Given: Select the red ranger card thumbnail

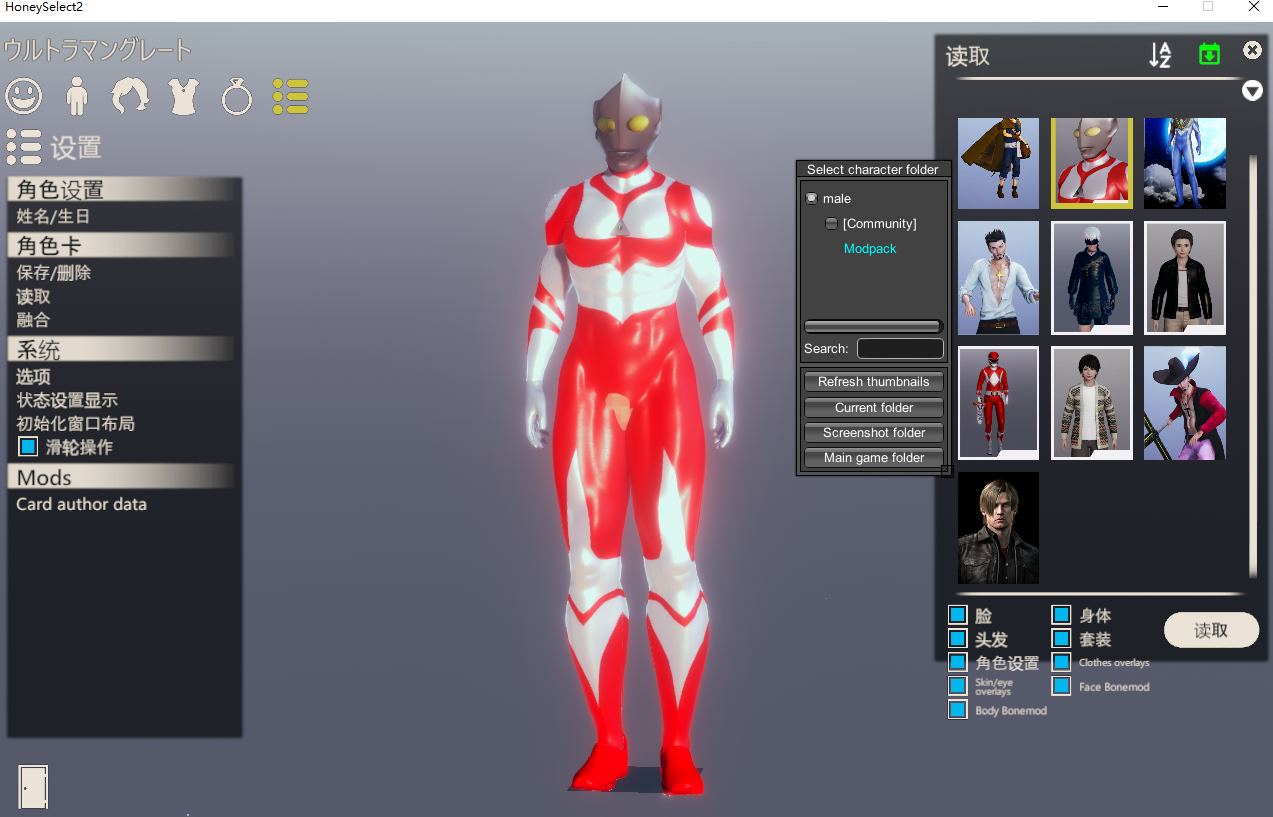Looking at the screenshot, I should pos(998,403).
